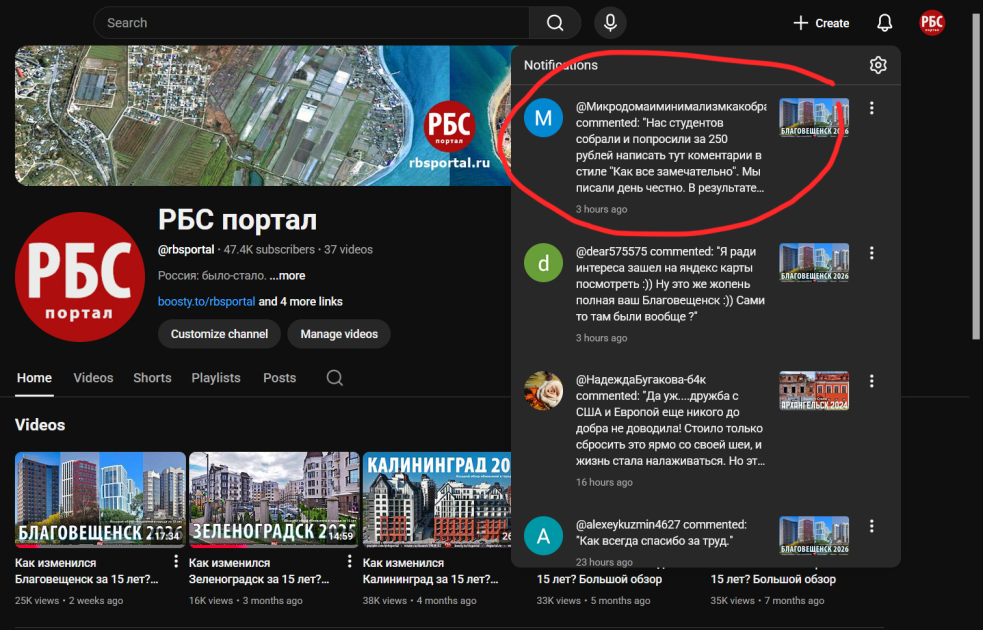
Task: Open comment about студентов и 250 рублей
Action: [671, 147]
